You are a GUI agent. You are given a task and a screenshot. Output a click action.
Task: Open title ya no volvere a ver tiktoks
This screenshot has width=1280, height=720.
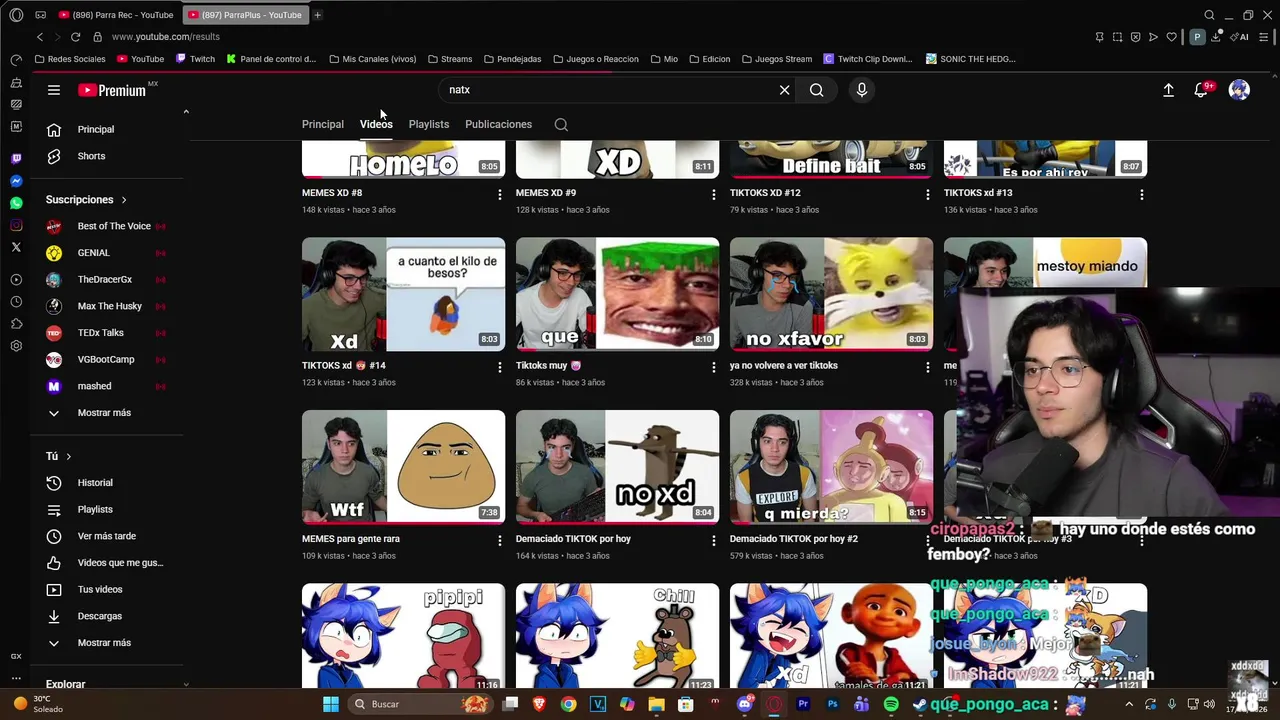(784, 366)
